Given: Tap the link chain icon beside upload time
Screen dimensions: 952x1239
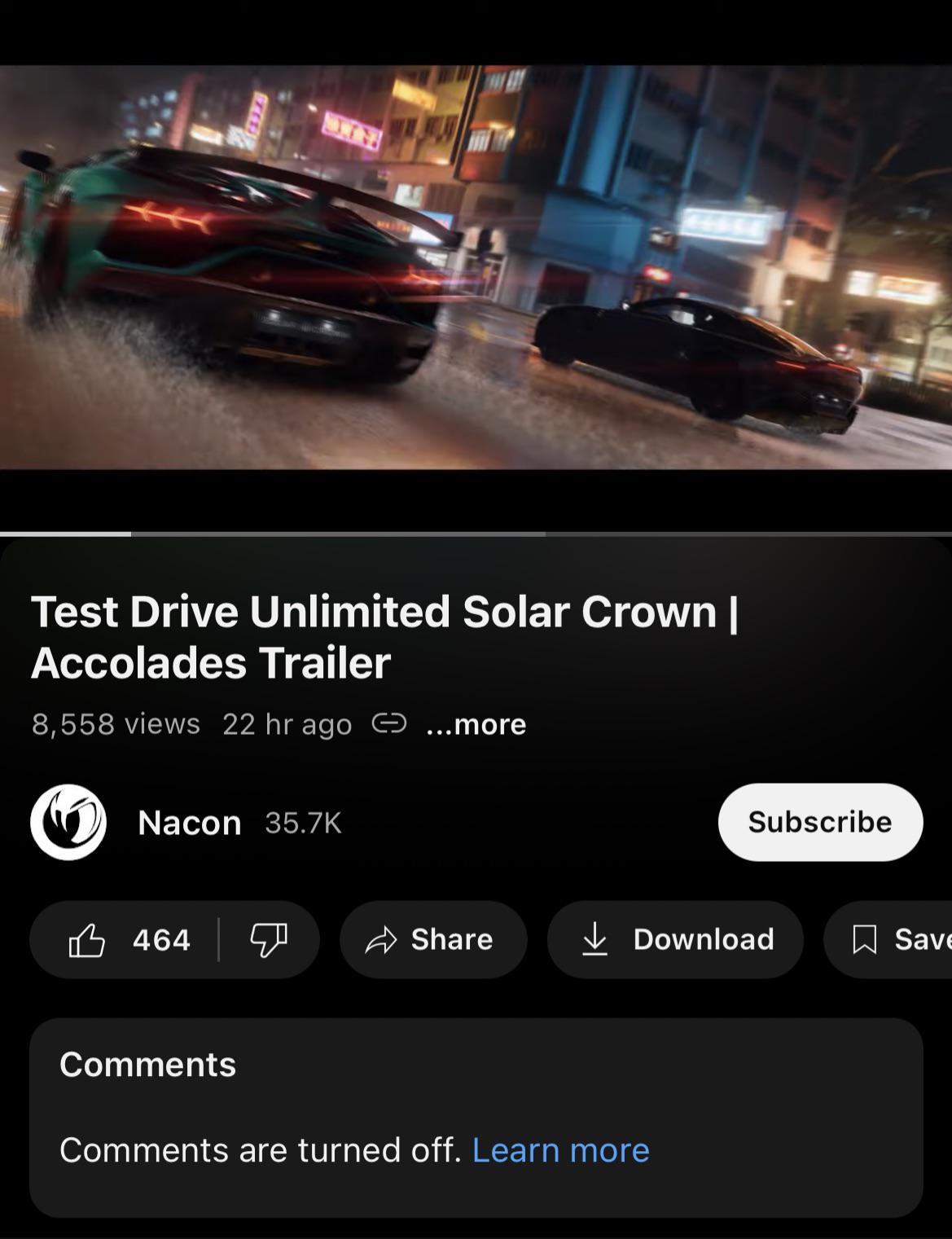Looking at the screenshot, I should (389, 723).
